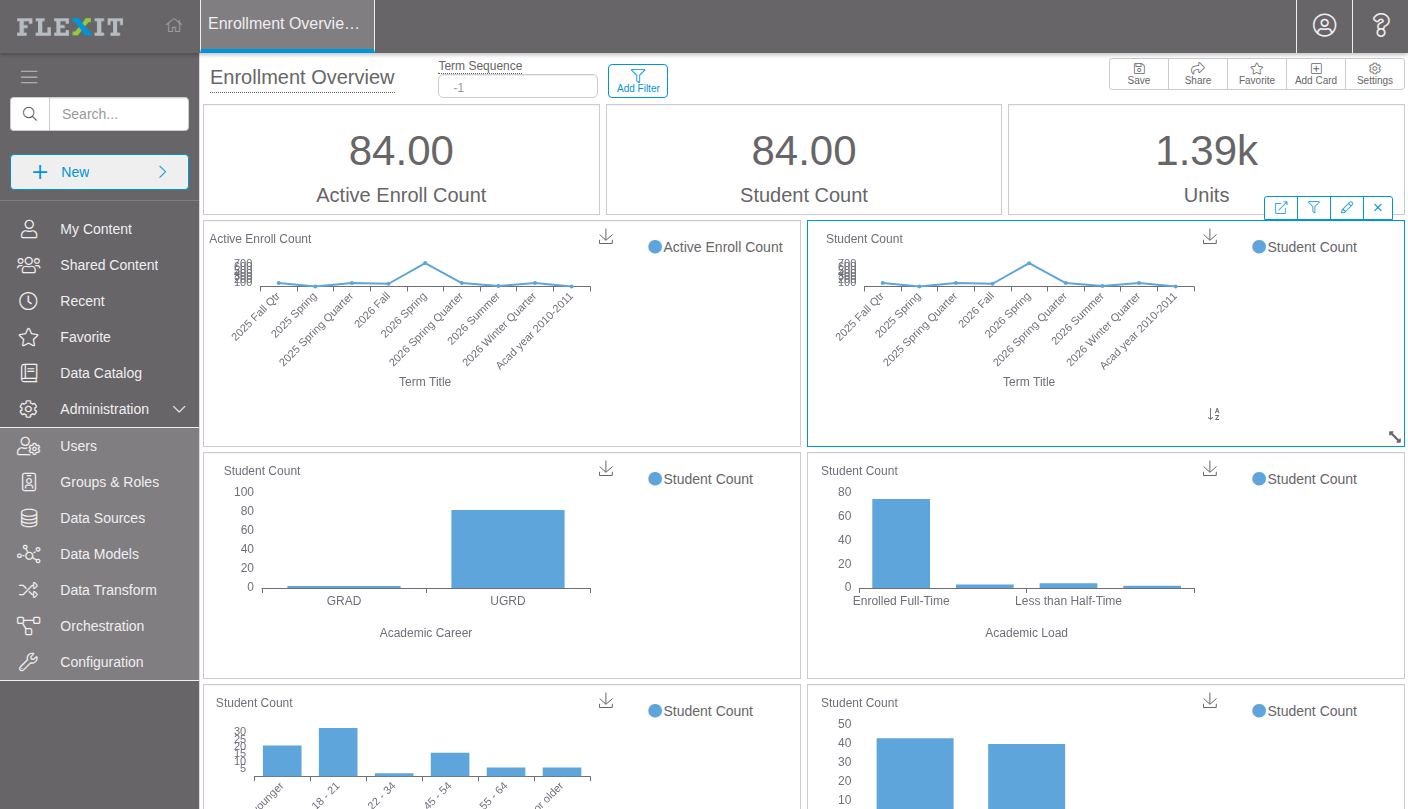Toggle Student Count legend in Academic Career chart
The image size is (1408, 809).
pos(700,479)
